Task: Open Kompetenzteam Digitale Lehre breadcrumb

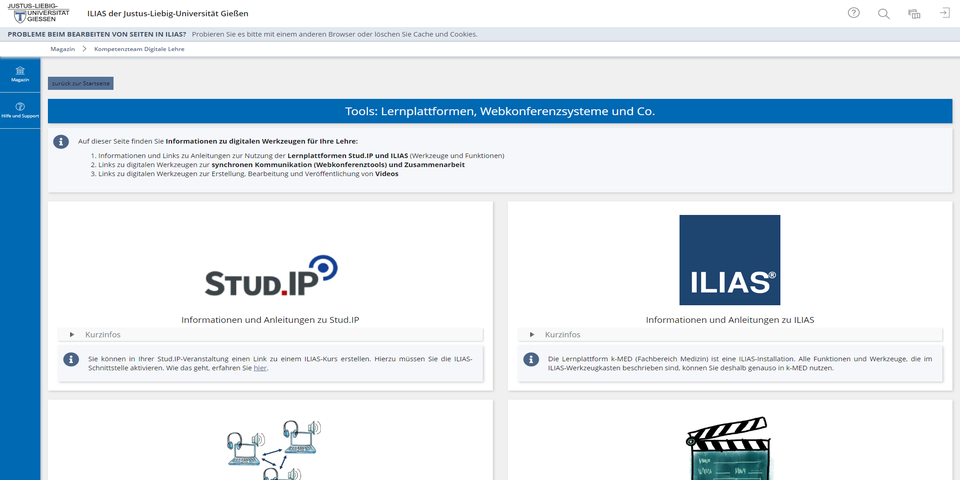Action: [139, 49]
